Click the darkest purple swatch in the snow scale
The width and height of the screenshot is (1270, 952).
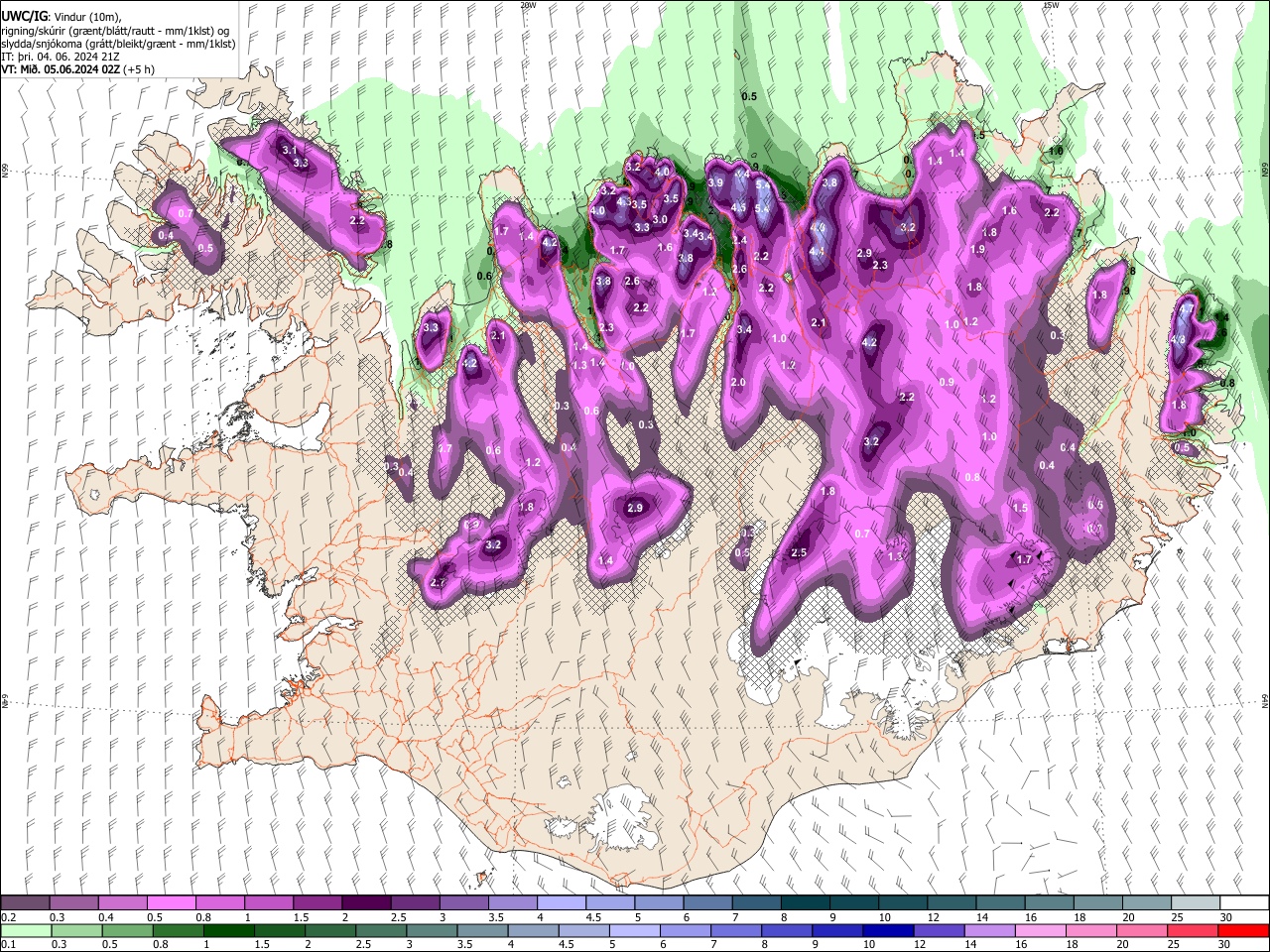pos(366,903)
